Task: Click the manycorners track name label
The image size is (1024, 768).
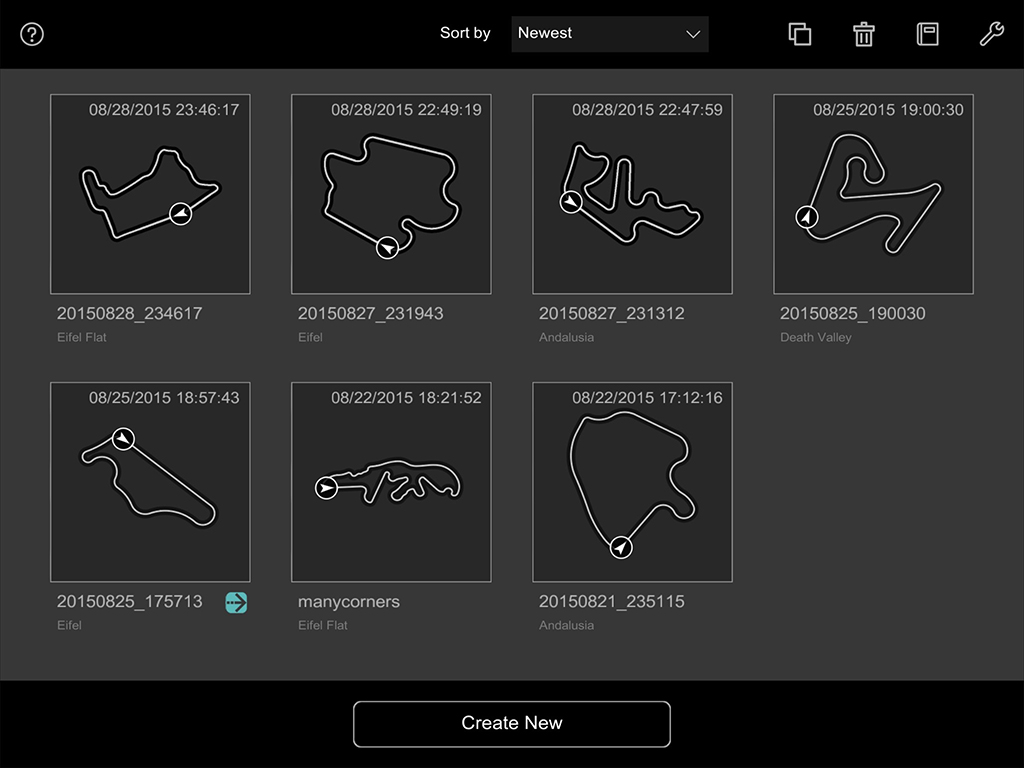Action: (349, 602)
